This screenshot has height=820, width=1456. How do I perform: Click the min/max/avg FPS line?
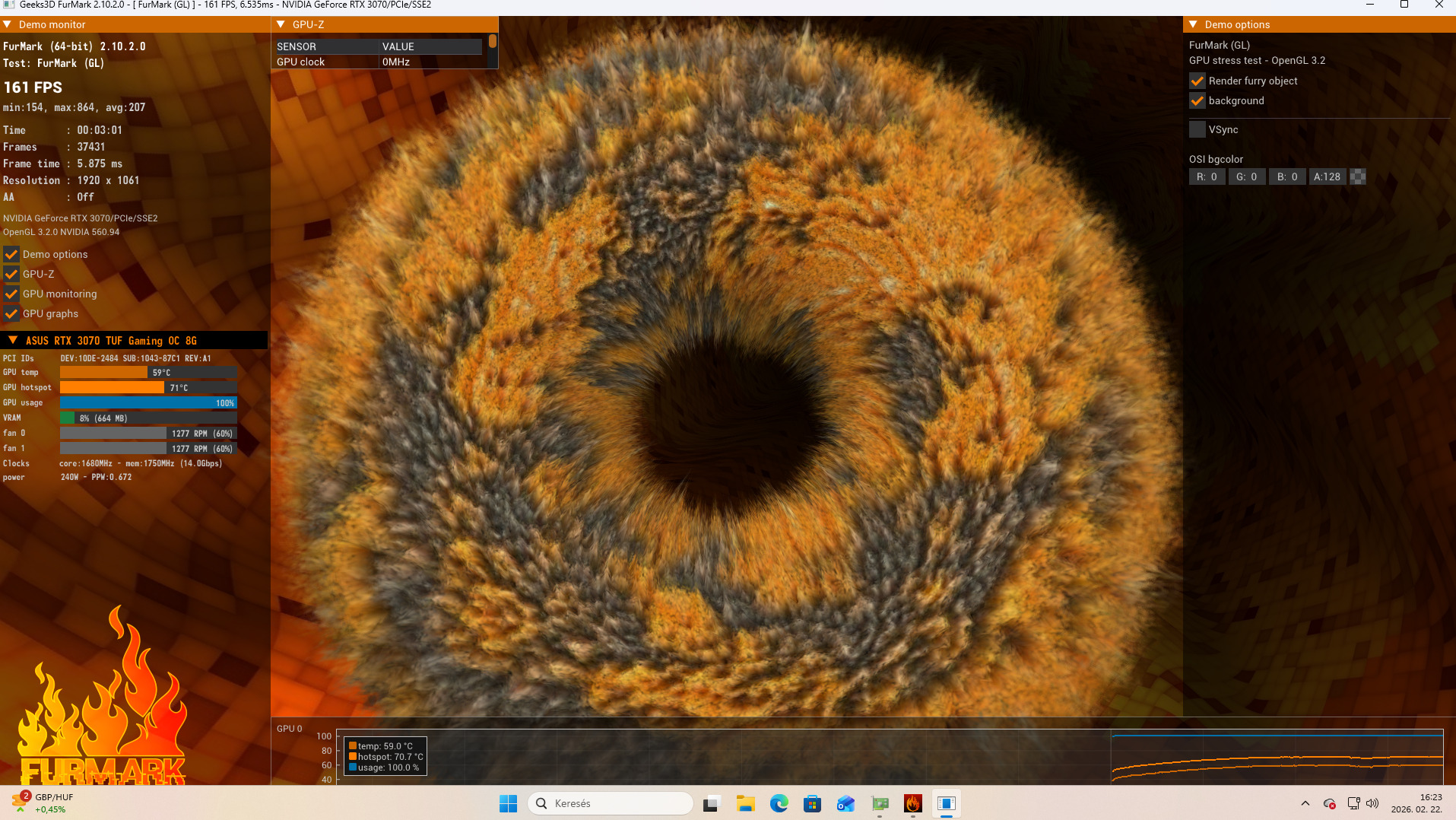[74, 107]
